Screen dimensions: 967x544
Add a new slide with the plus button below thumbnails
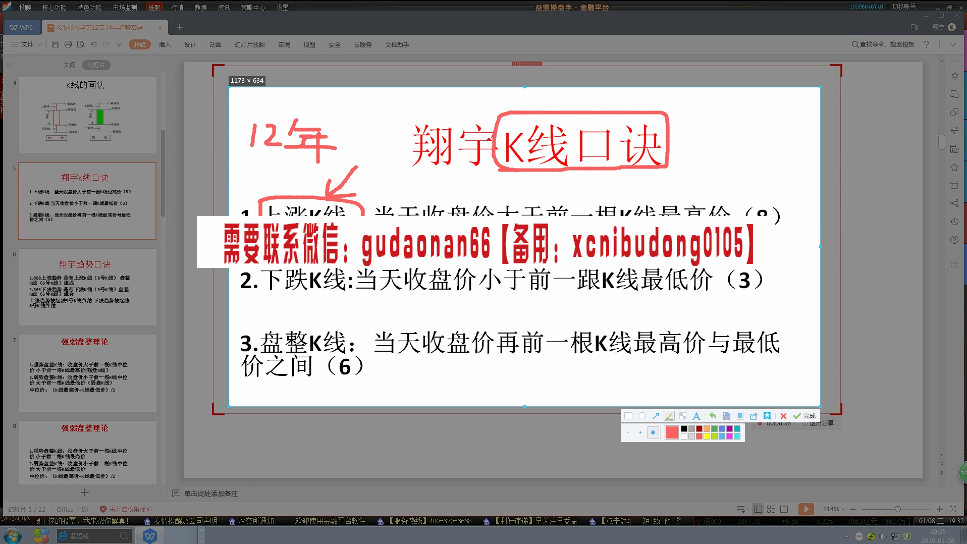(84, 492)
